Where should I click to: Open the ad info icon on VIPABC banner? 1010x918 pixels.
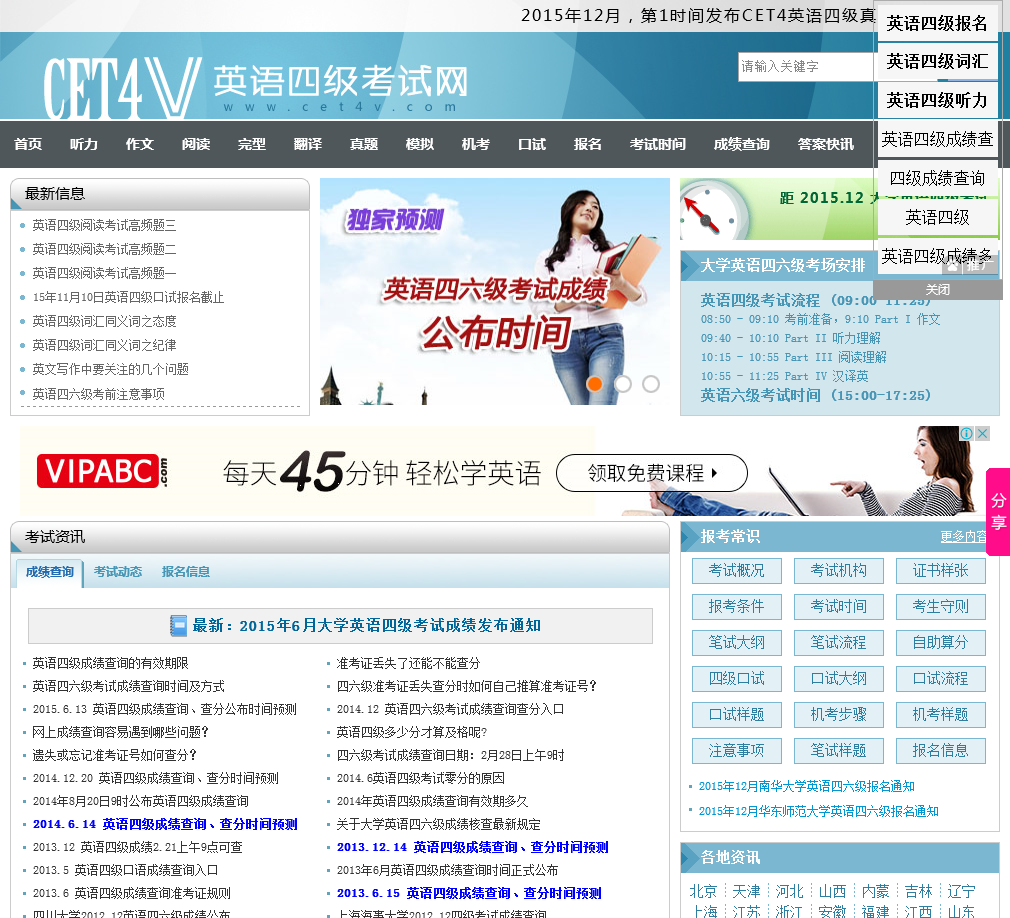point(966,434)
